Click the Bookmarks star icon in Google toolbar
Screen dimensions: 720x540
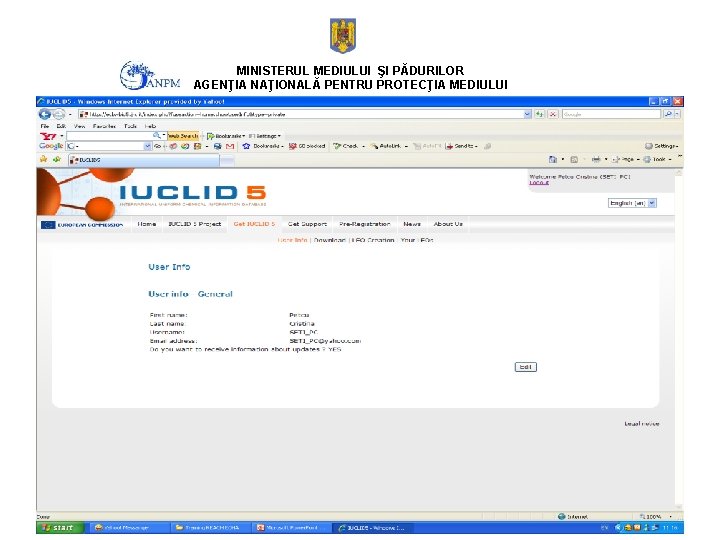coord(246,146)
